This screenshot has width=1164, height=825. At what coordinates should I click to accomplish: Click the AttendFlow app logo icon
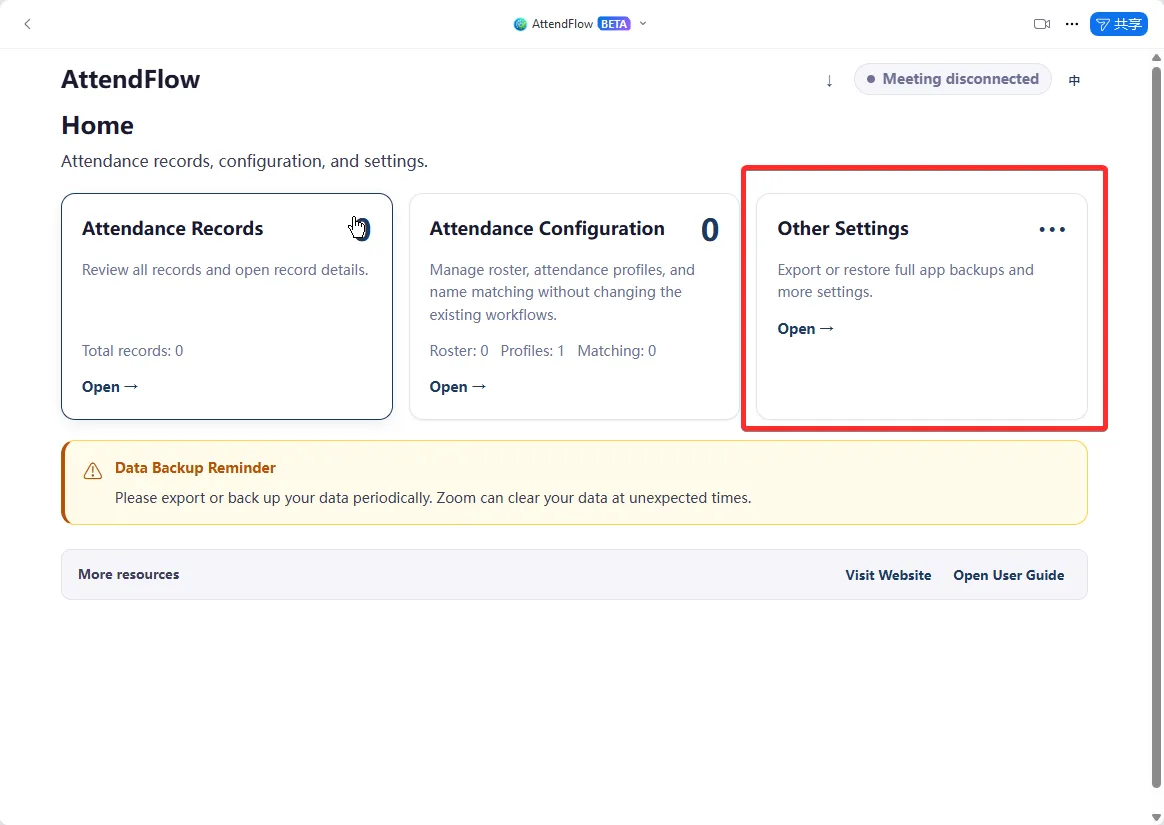tap(520, 24)
